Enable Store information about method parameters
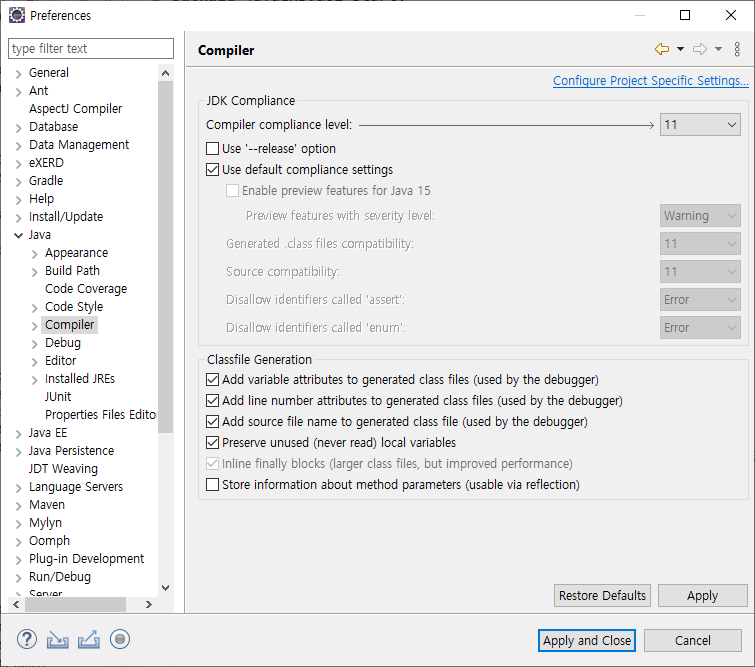Screen dimensions: 755x667 212,484
